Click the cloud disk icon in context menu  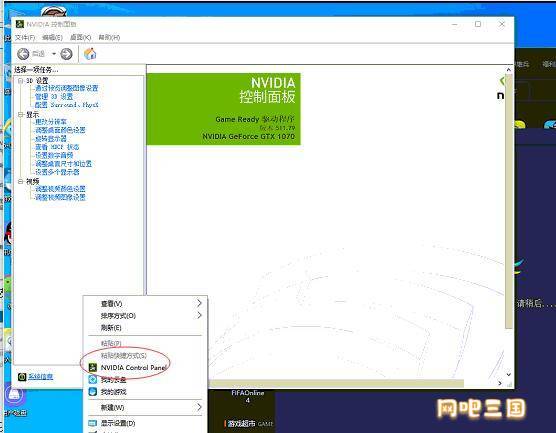(93, 379)
